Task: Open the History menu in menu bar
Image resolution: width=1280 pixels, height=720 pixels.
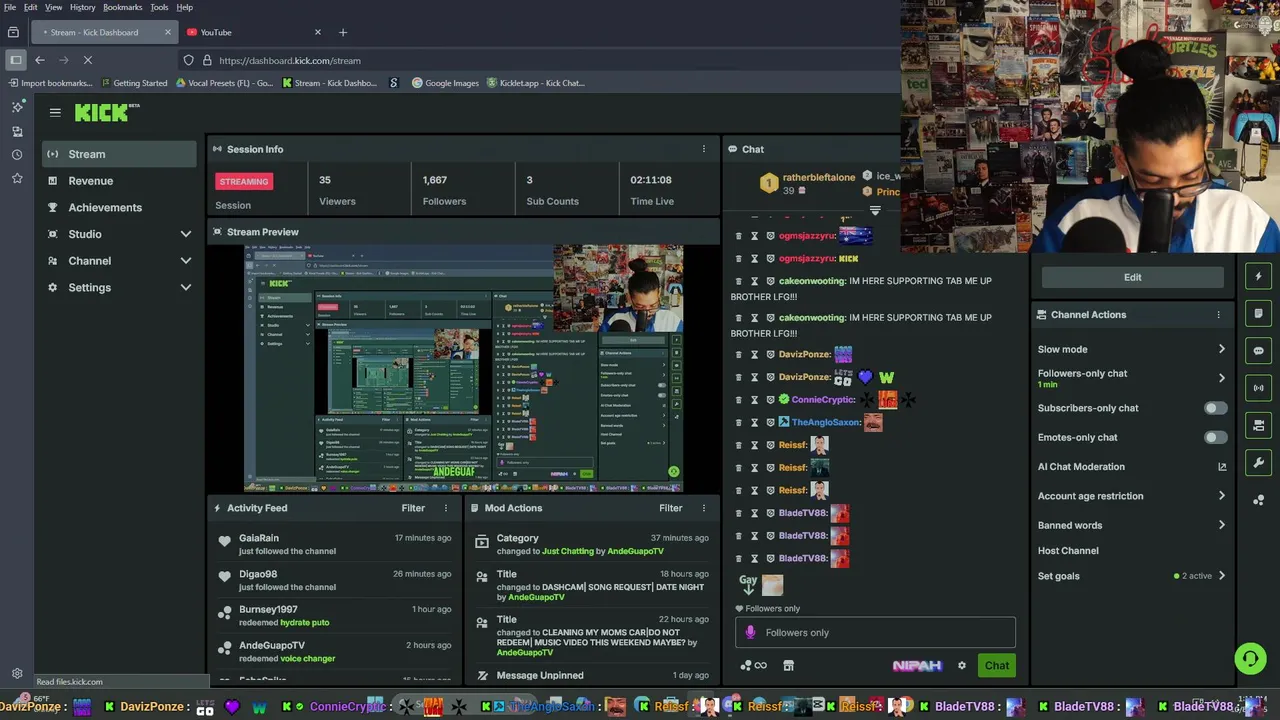Action: coord(83,7)
